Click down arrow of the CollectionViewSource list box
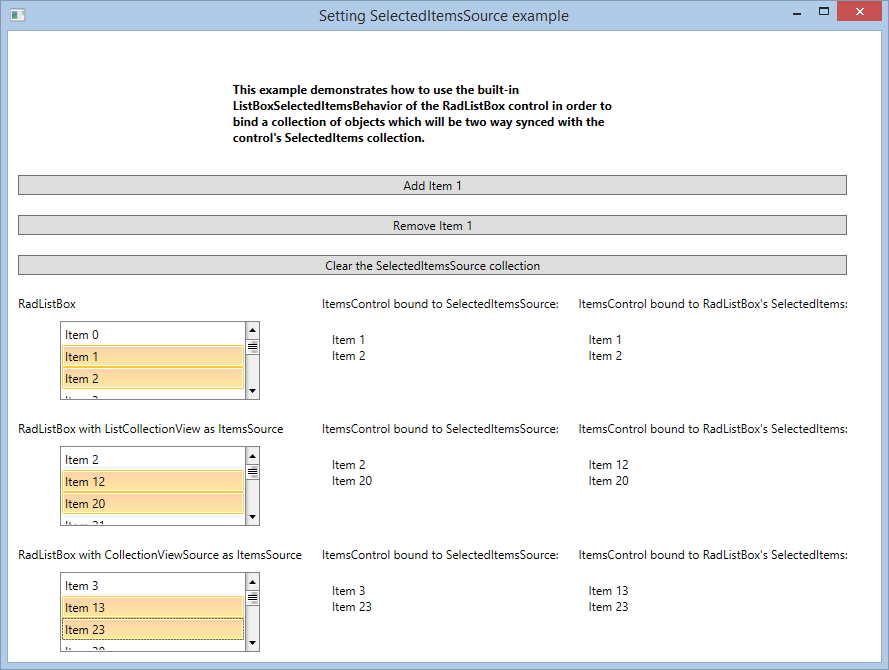889x670 pixels. tap(252, 643)
